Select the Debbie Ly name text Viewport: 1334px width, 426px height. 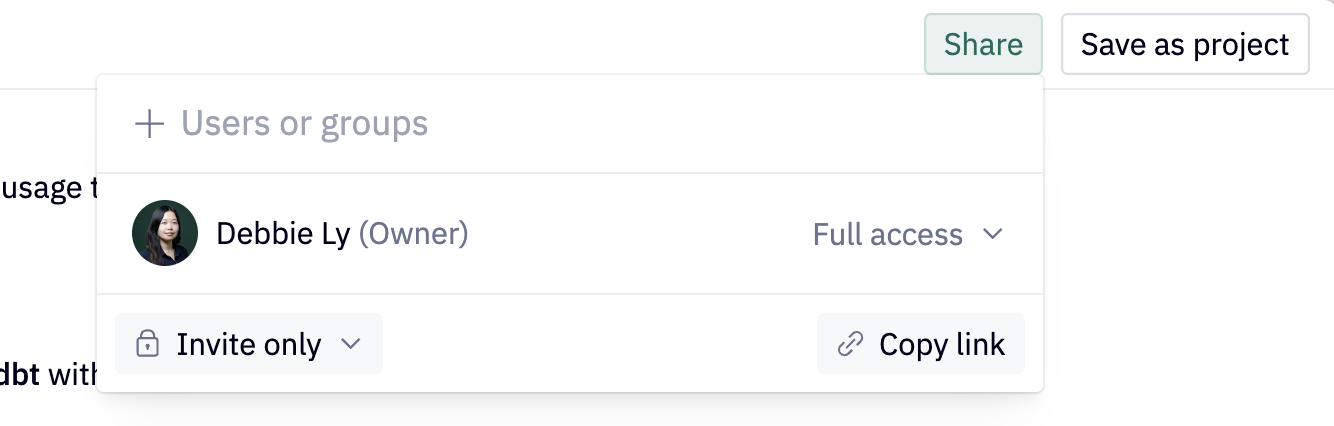coord(283,234)
